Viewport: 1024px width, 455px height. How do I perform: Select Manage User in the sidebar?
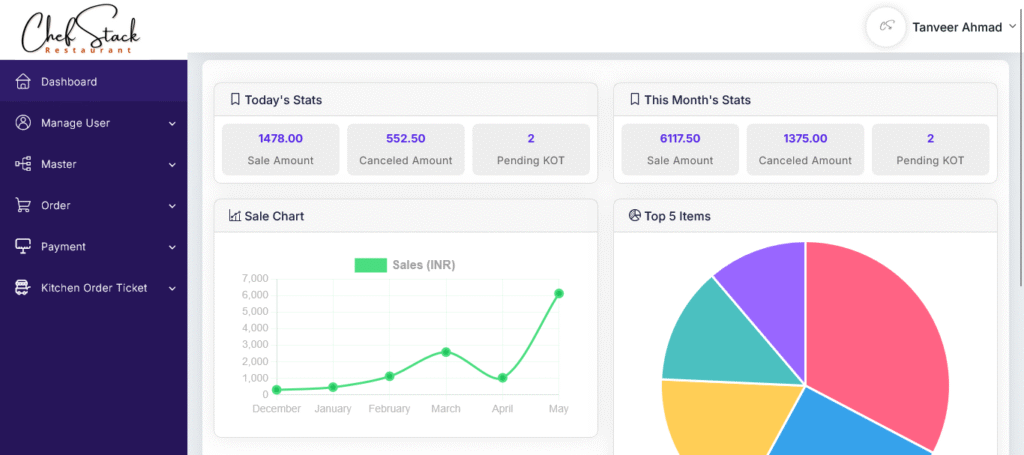pos(93,123)
